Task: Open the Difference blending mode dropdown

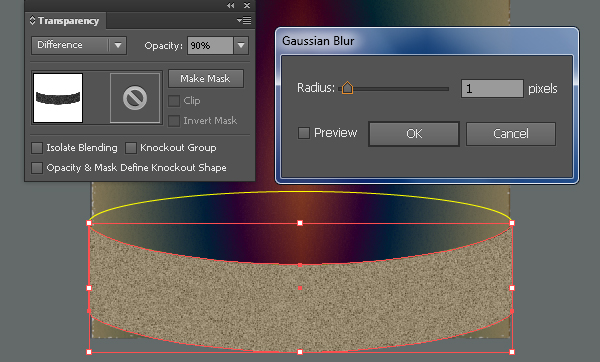Action: [79, 45]
